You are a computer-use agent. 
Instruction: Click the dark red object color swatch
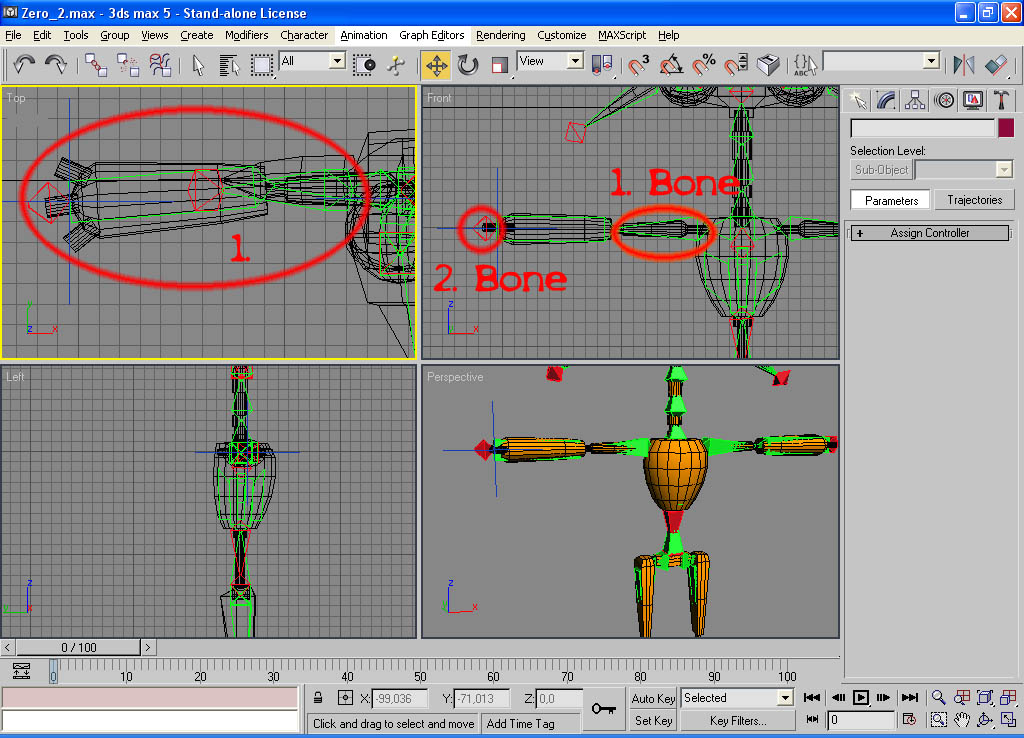pos(1005,128)
